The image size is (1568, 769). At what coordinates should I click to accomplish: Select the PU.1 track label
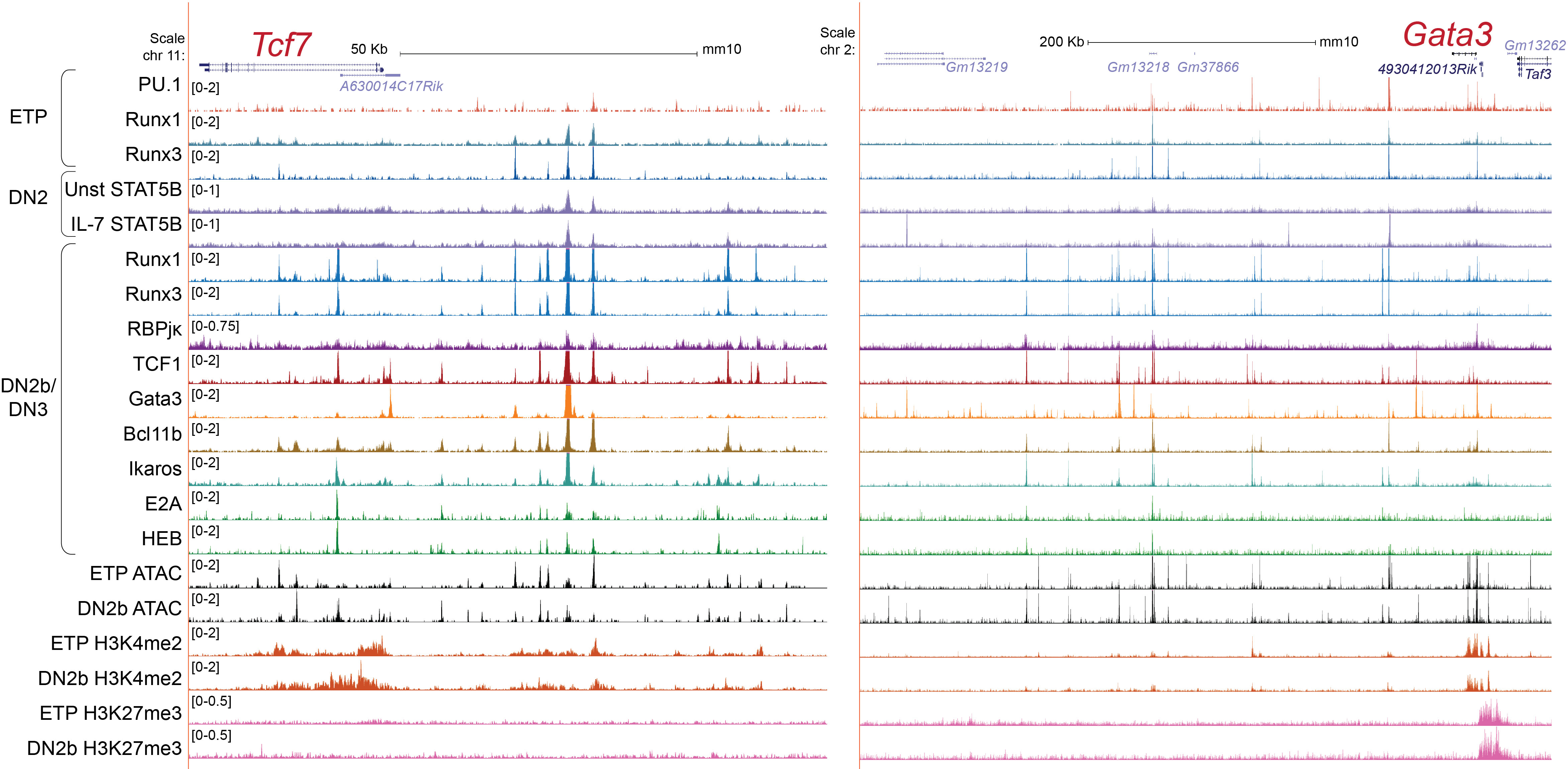160,85
